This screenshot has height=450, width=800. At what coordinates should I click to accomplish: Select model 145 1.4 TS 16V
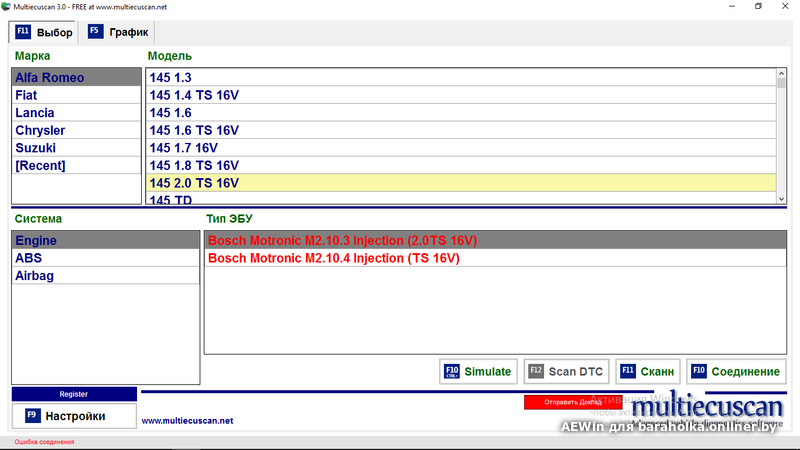461,95
